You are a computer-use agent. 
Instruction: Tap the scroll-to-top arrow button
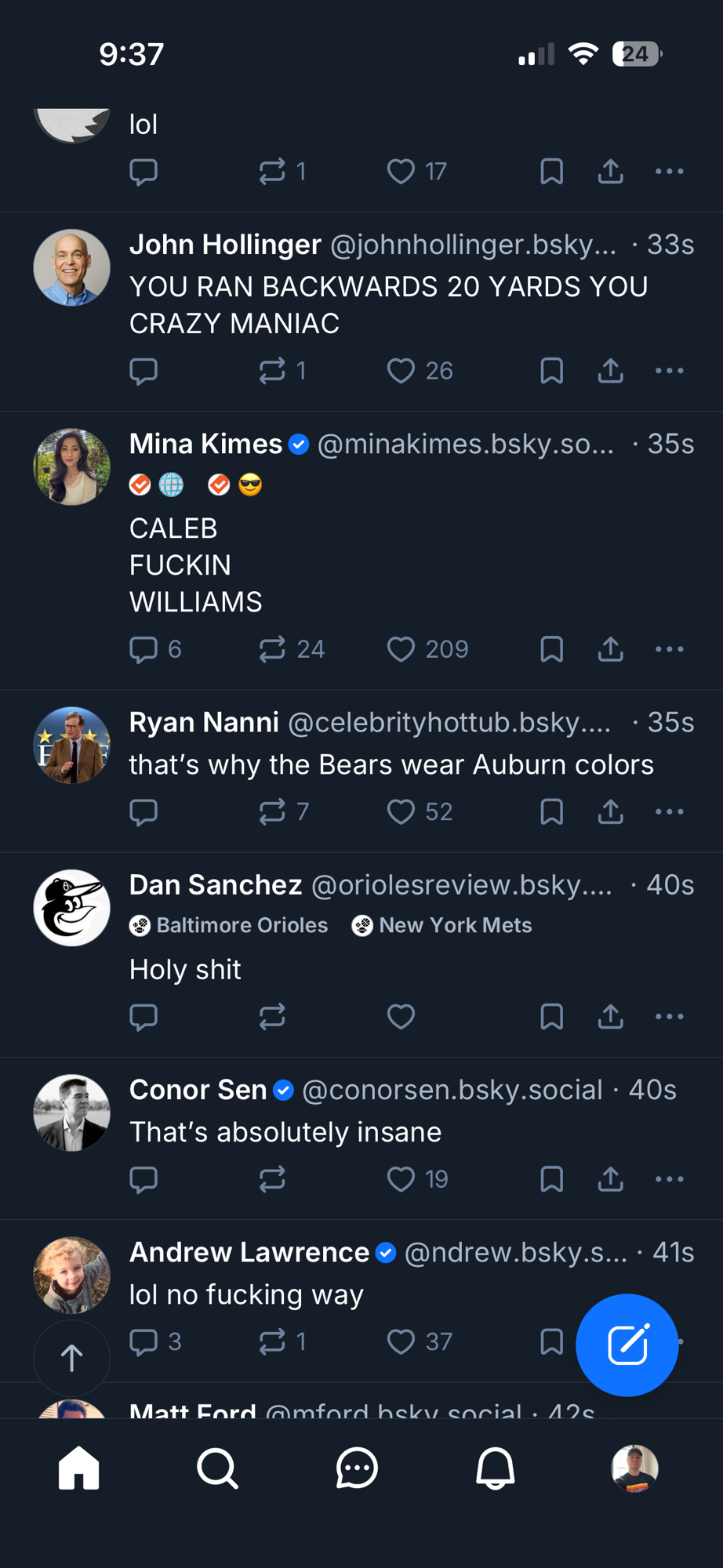pos(71,1358)
